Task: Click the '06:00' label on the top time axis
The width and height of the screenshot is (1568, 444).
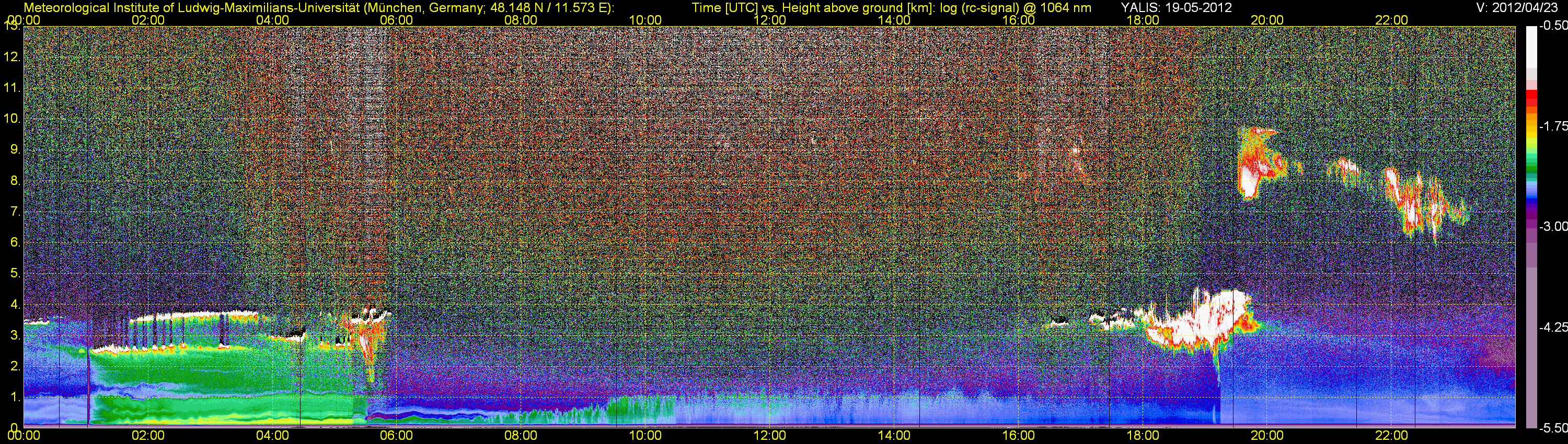Action: point(396,20)
